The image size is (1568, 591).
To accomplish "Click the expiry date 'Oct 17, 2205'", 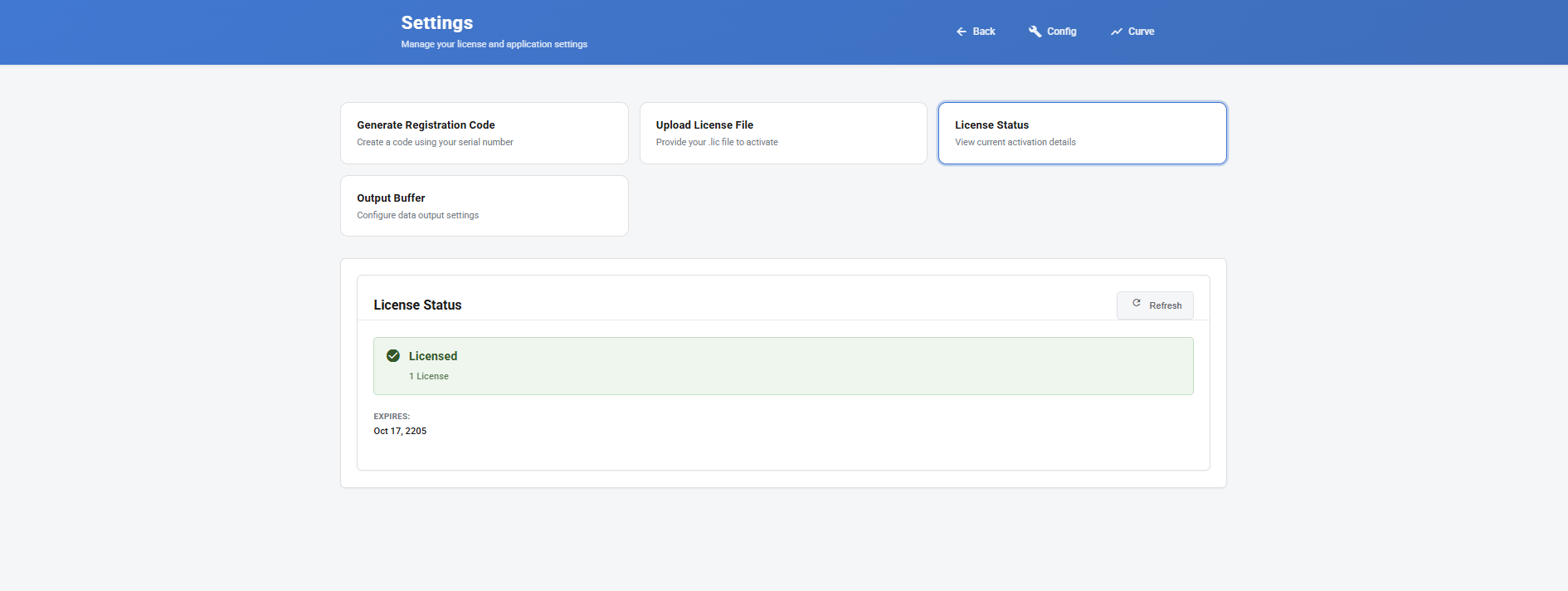I will coord(400,431).
